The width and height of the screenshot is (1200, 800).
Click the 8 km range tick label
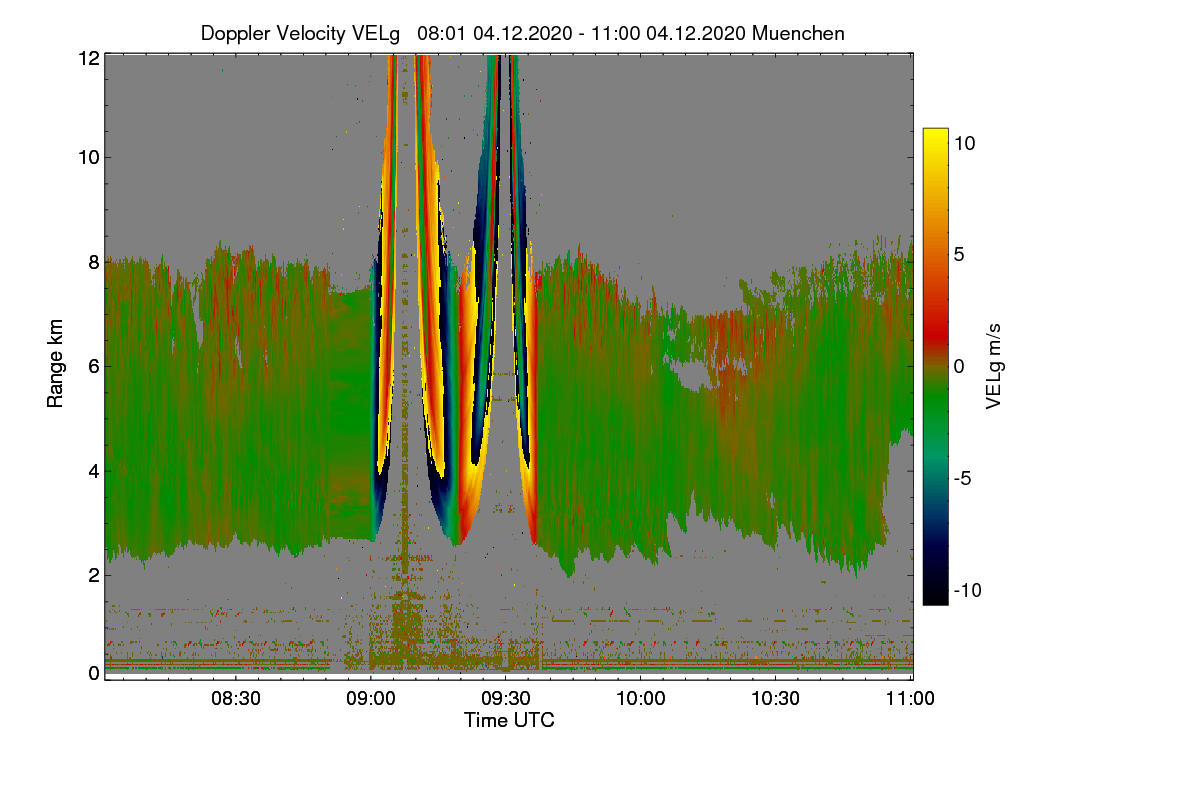click(x=93, y=262)
